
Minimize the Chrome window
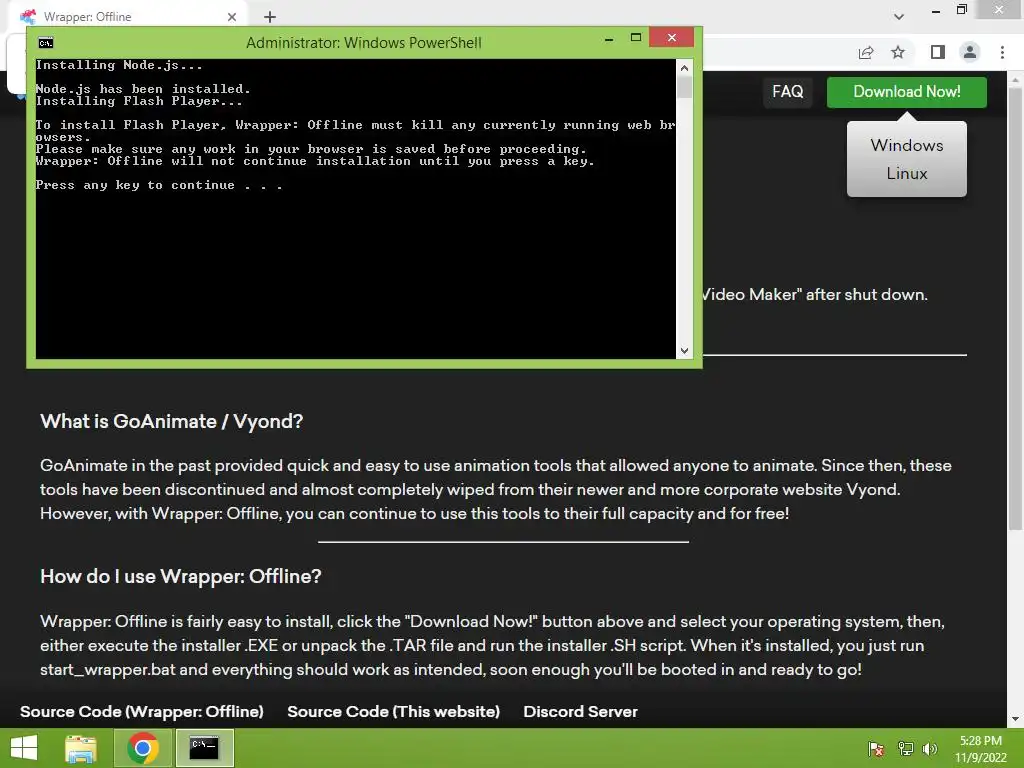click(x=936, y=10)
